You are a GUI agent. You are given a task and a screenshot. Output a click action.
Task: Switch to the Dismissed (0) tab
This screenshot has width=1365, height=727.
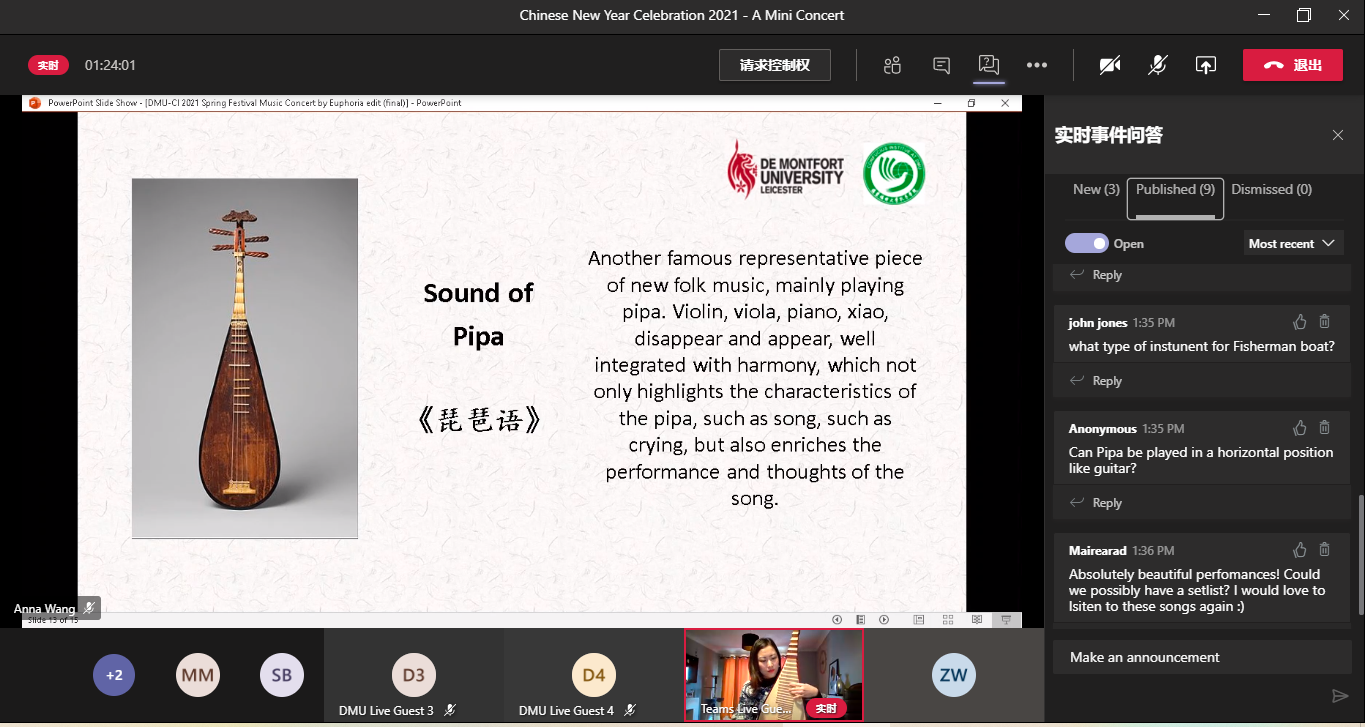1271,189
